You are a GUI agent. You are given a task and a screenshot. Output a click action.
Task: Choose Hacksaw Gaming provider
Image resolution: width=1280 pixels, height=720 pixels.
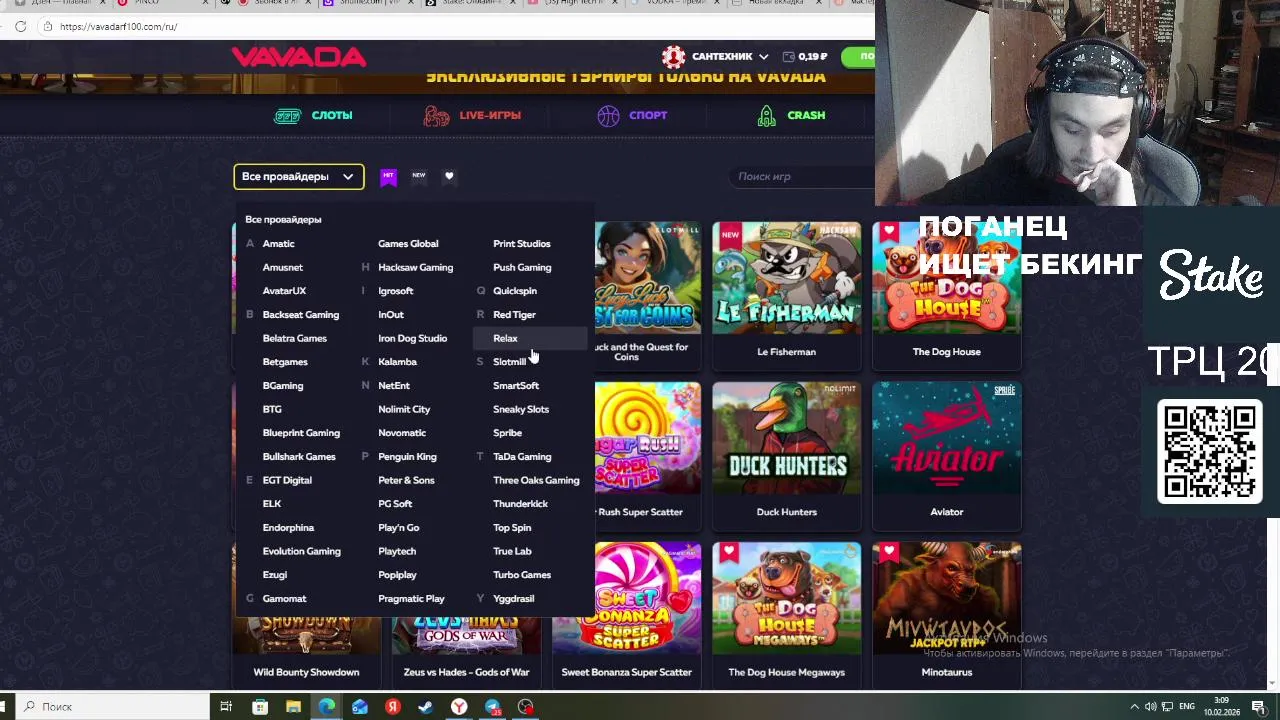coord(415,267)
